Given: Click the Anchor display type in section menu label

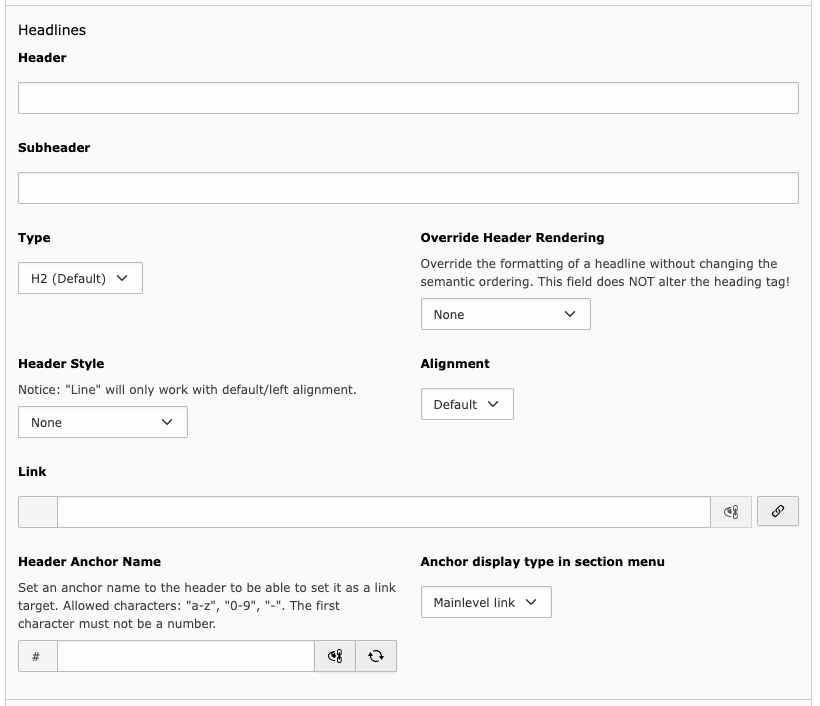Looking at the screenshot, I should 542,562.
